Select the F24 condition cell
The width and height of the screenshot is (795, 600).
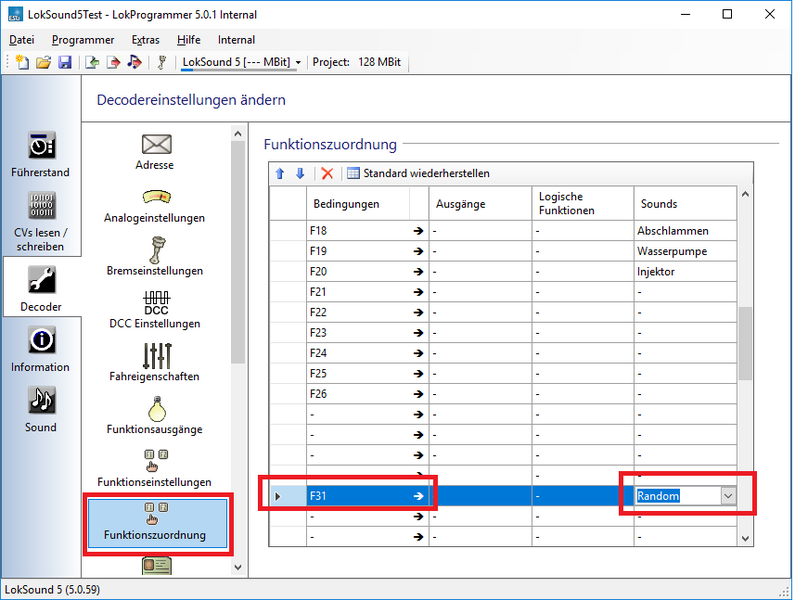[368, 353]
